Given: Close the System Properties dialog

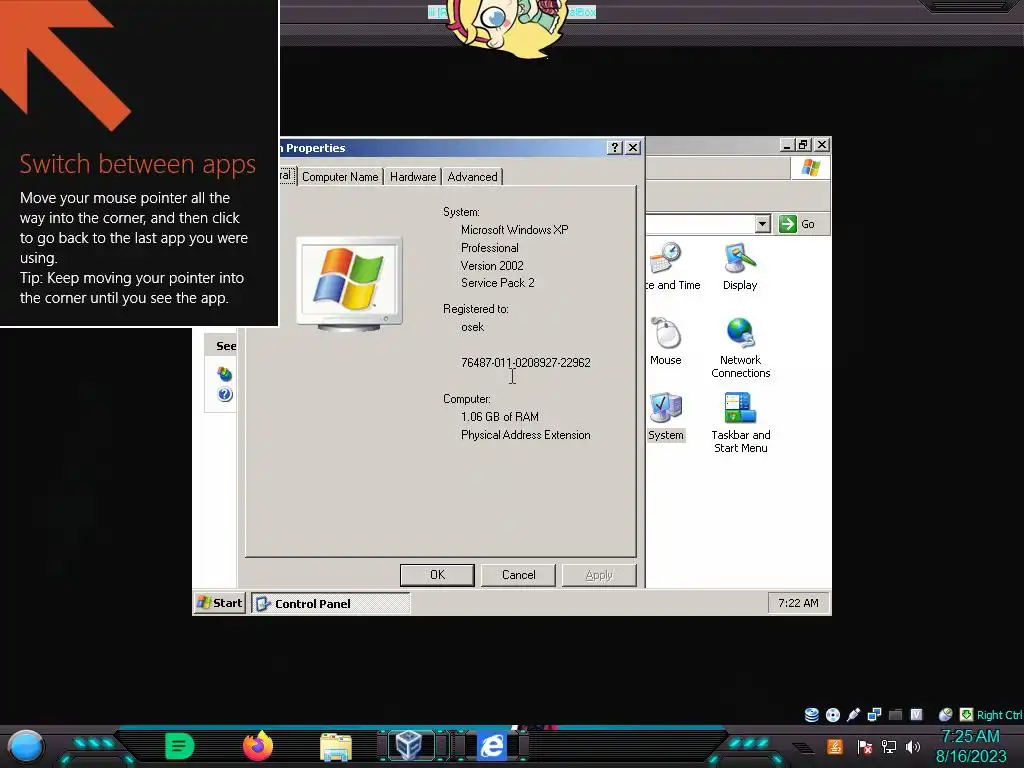Looking at the screenshot, I should coord(633,148).
